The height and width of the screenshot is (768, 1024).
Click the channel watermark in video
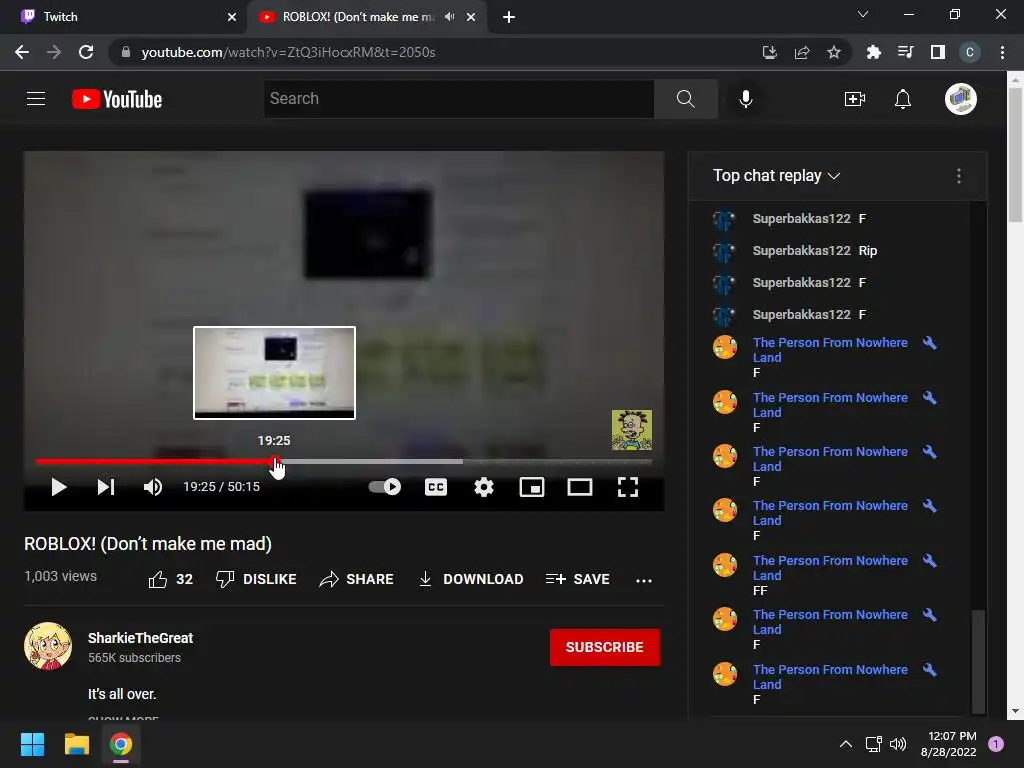(x=632, y=430)
